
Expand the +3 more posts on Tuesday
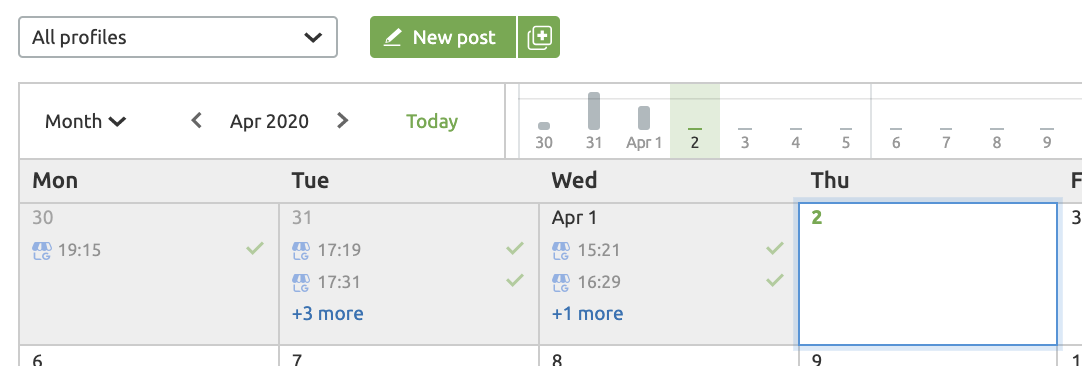pos(328,314)
